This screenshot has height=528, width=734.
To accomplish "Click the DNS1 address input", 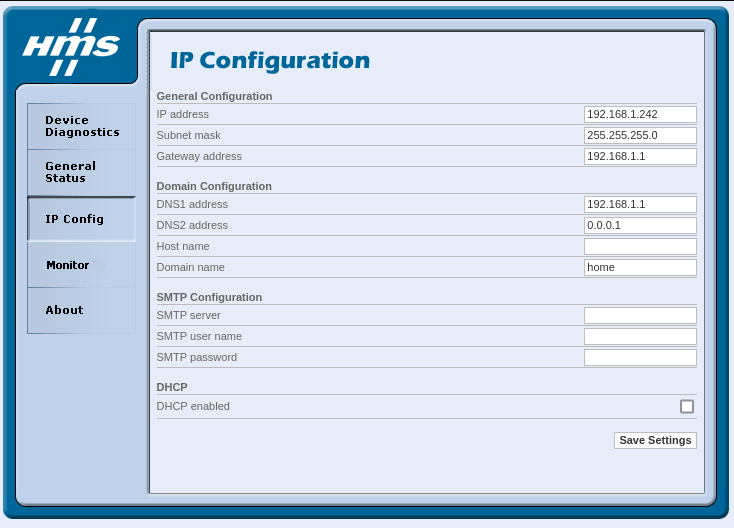I will [x=640, y=204].
